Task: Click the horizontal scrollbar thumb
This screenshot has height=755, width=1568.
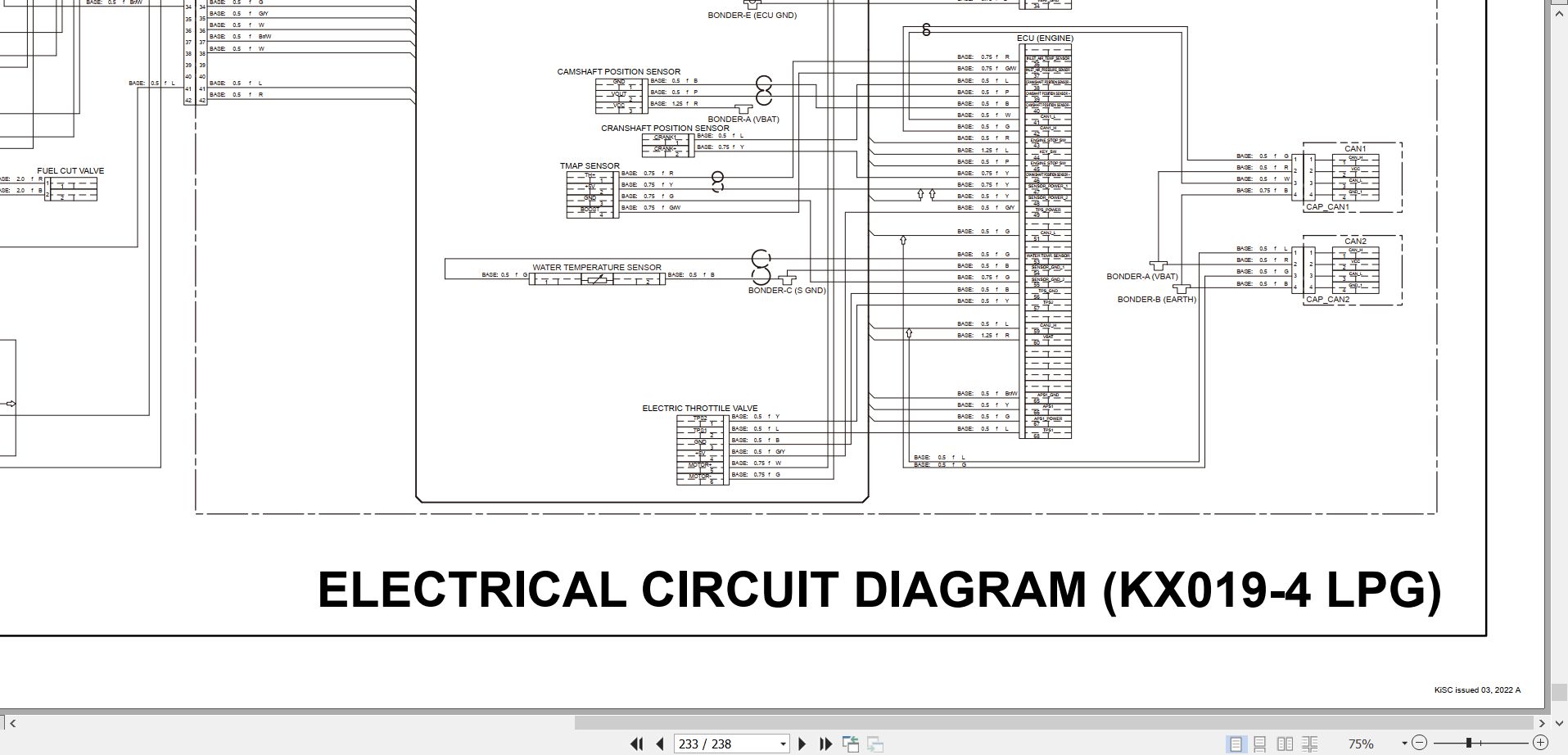Action: (1053, 723)
